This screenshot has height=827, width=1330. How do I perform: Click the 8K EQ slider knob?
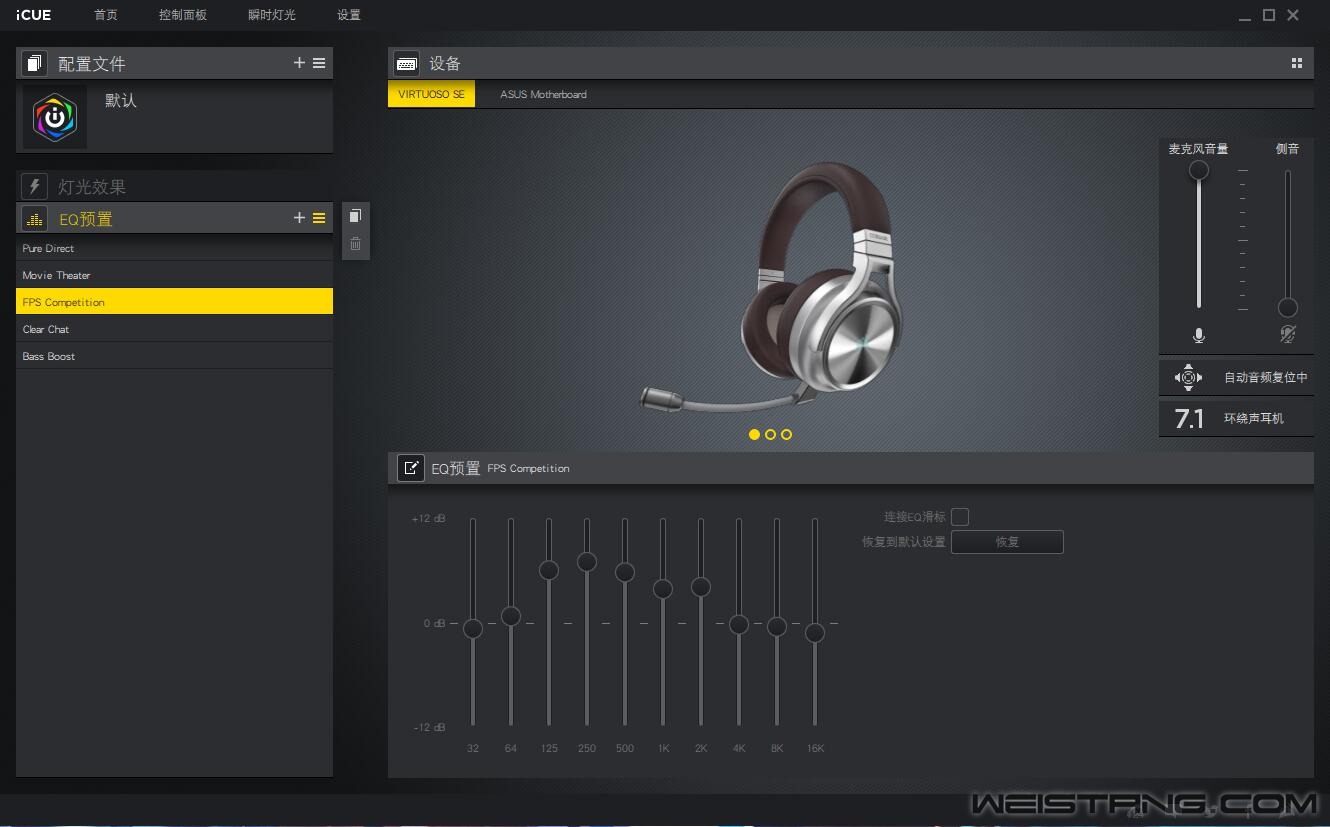[x=777, y=627]
